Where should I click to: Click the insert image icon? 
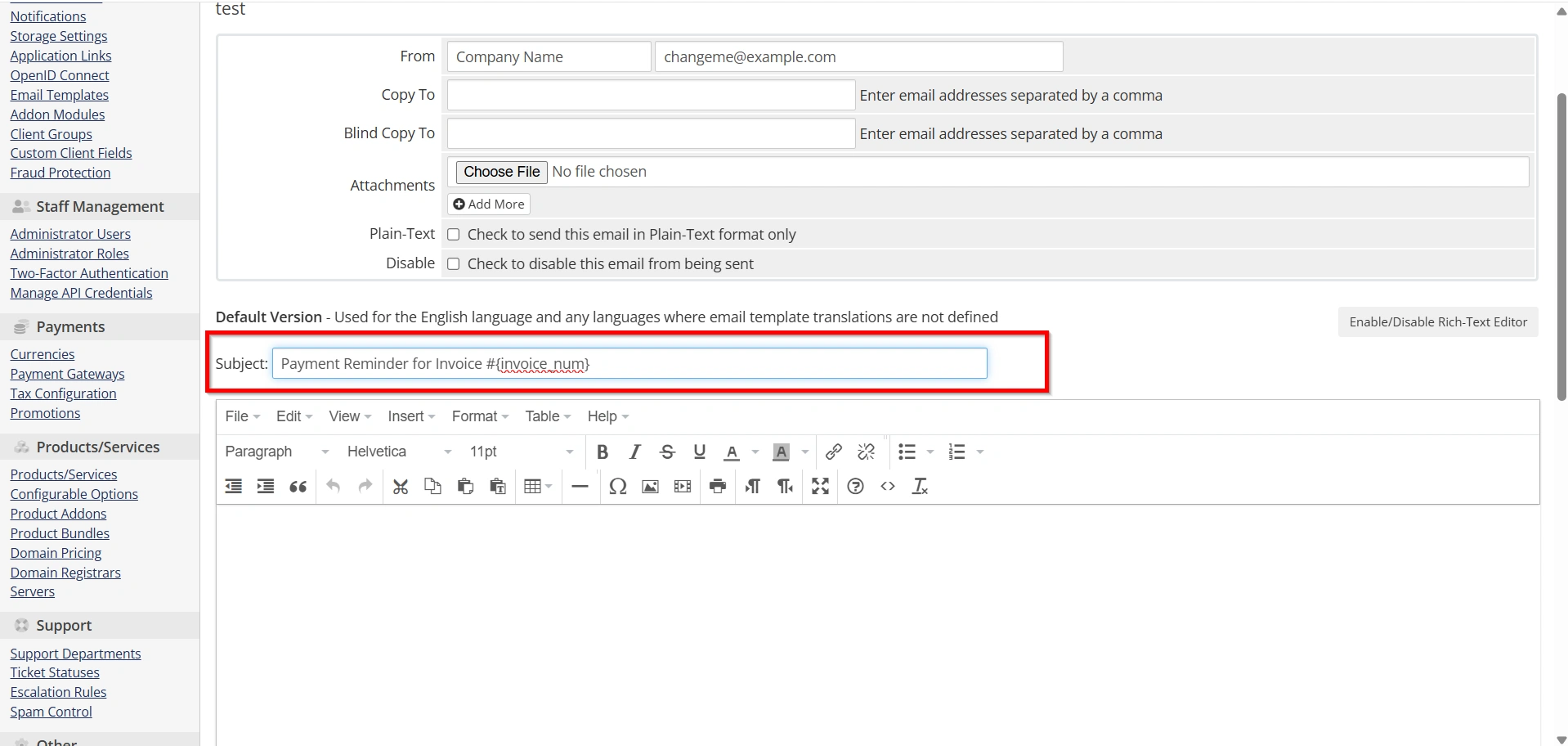650,487
